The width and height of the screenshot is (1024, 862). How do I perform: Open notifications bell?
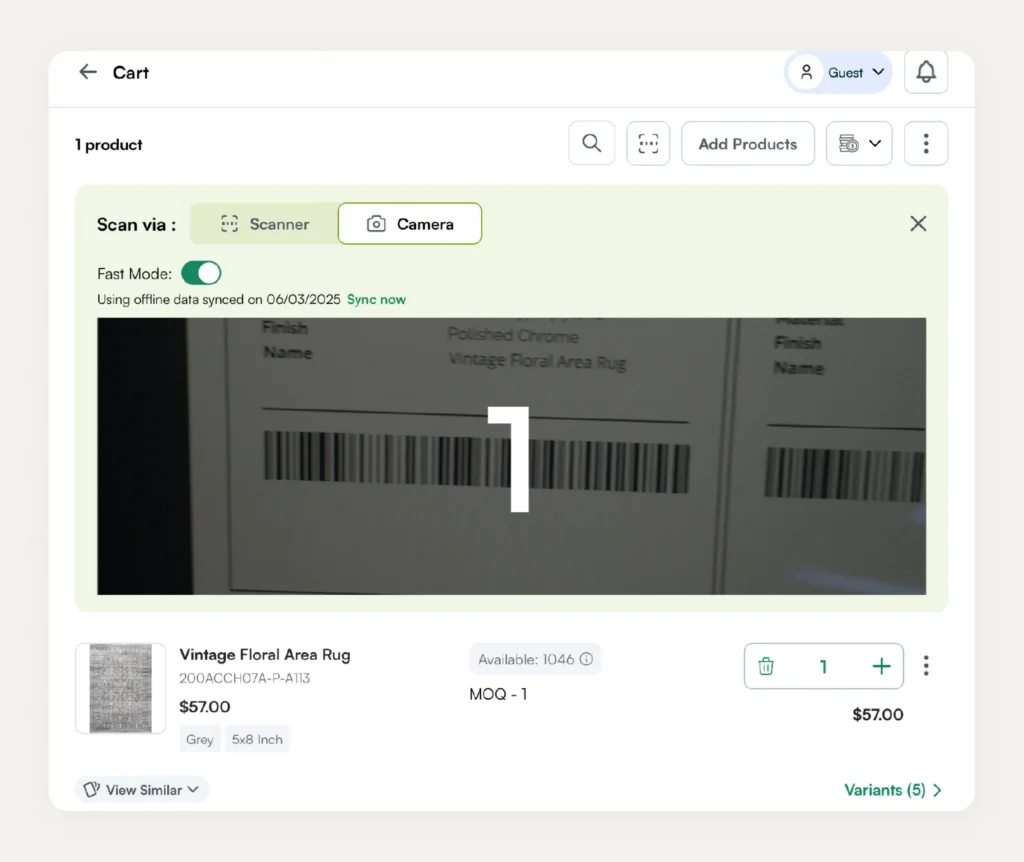(925, 72)
